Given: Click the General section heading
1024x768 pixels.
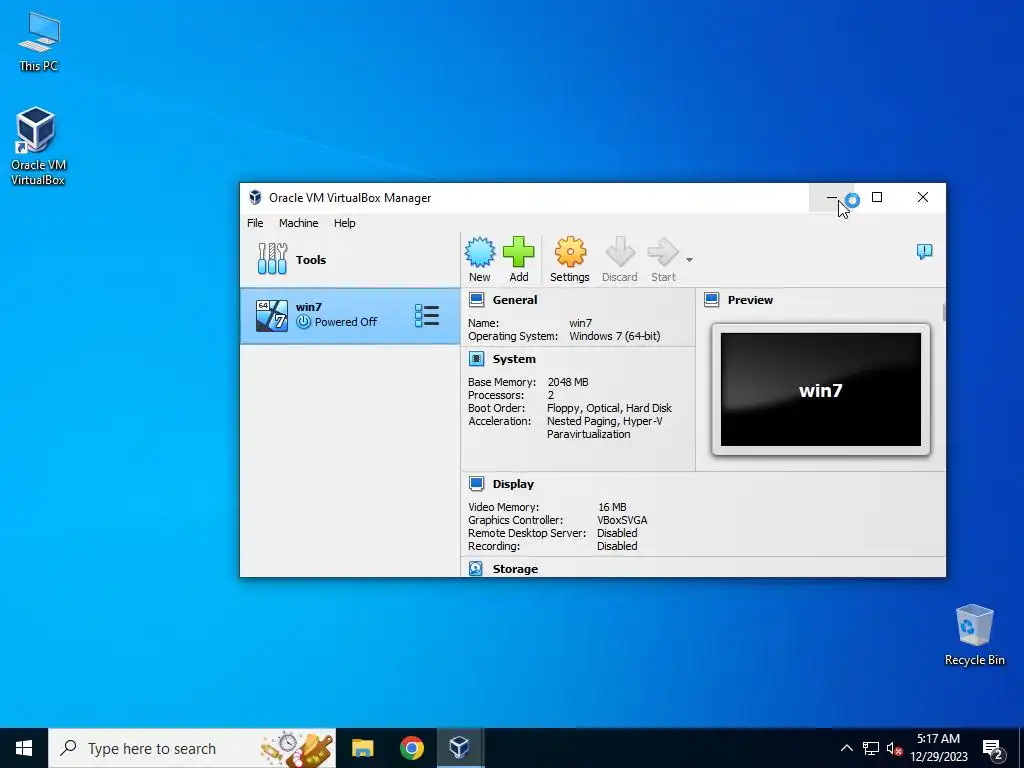Looking at the screenshot, I should 515,300.
